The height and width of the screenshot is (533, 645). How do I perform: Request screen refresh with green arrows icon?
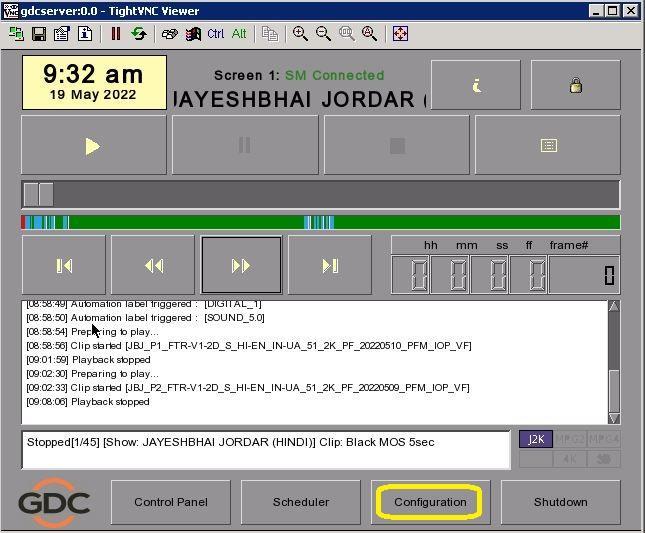pos(139,34)
